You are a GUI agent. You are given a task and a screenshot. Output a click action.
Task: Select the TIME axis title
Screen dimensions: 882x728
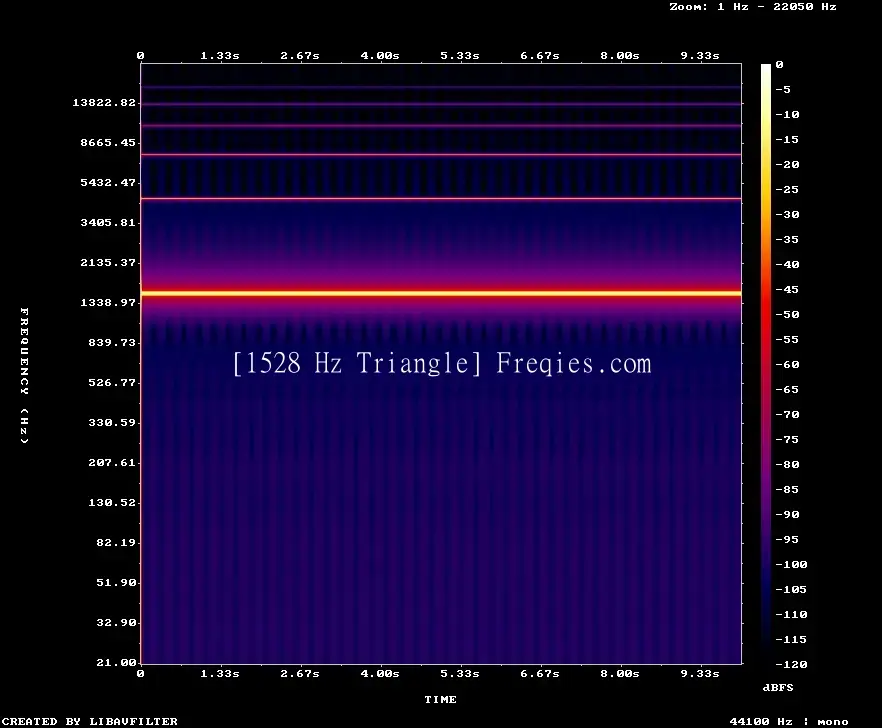(440, 699)
